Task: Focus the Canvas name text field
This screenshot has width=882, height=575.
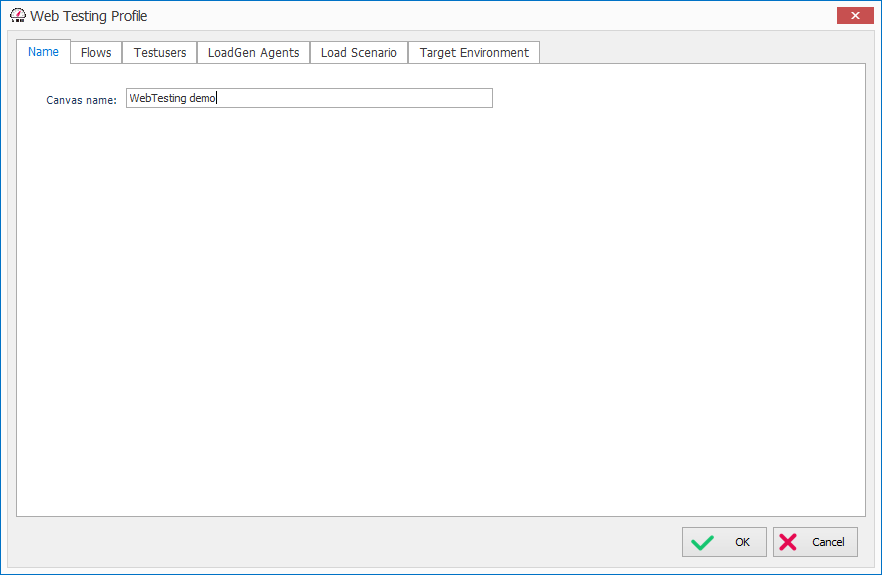Action: [x=350, y=98]
